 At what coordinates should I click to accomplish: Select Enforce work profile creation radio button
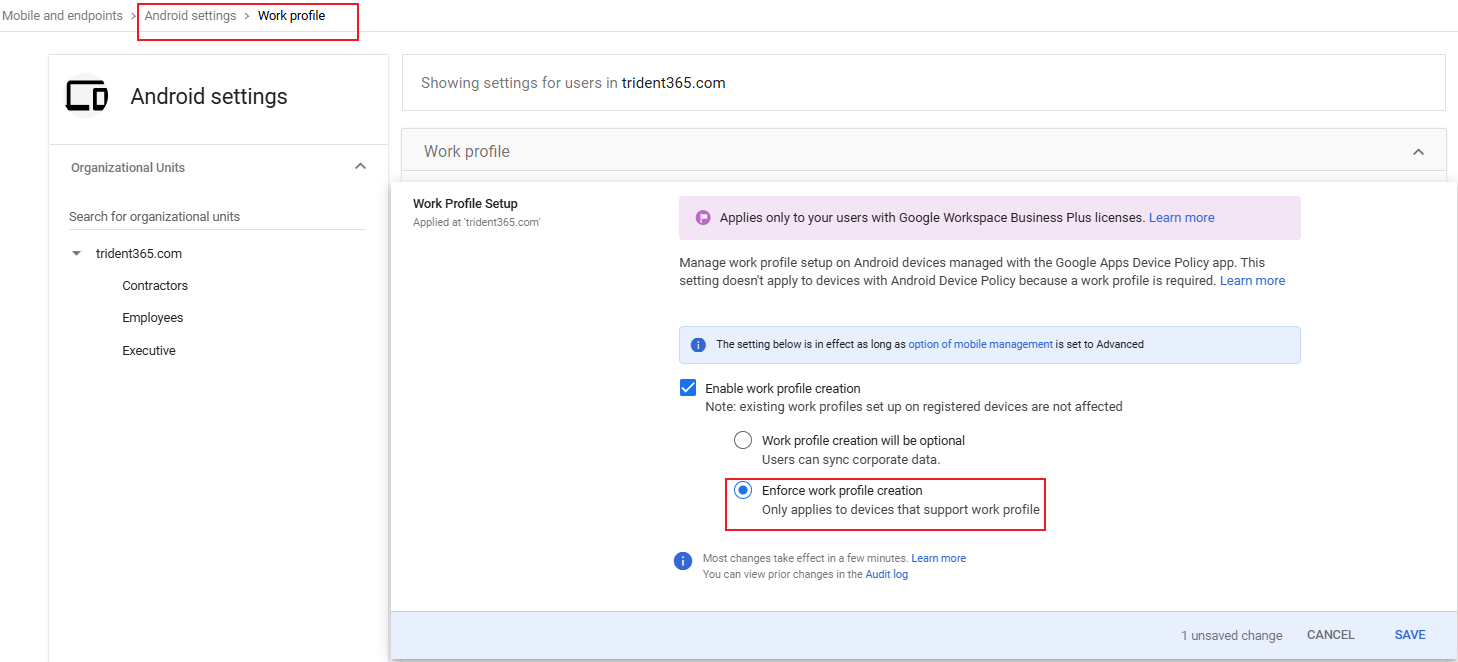point(743,490)
